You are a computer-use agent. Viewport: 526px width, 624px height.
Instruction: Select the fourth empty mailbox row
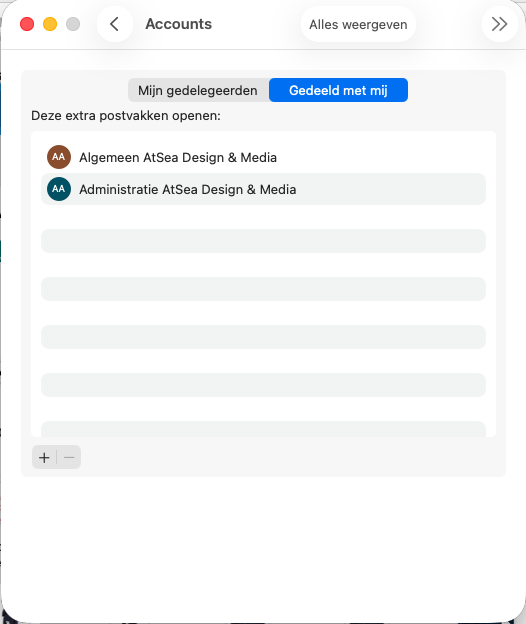263,385
